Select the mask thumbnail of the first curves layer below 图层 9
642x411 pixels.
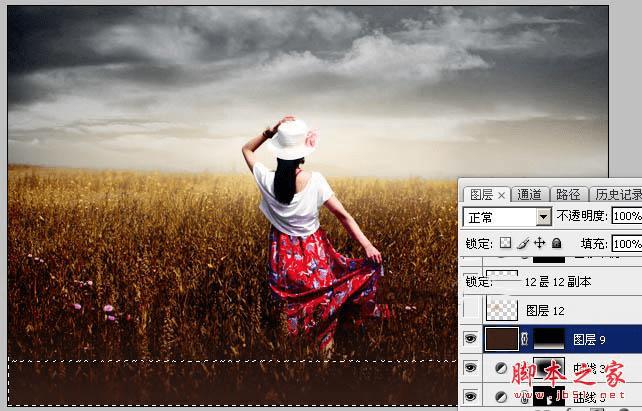pyautogui.click(x=549, y=368)
